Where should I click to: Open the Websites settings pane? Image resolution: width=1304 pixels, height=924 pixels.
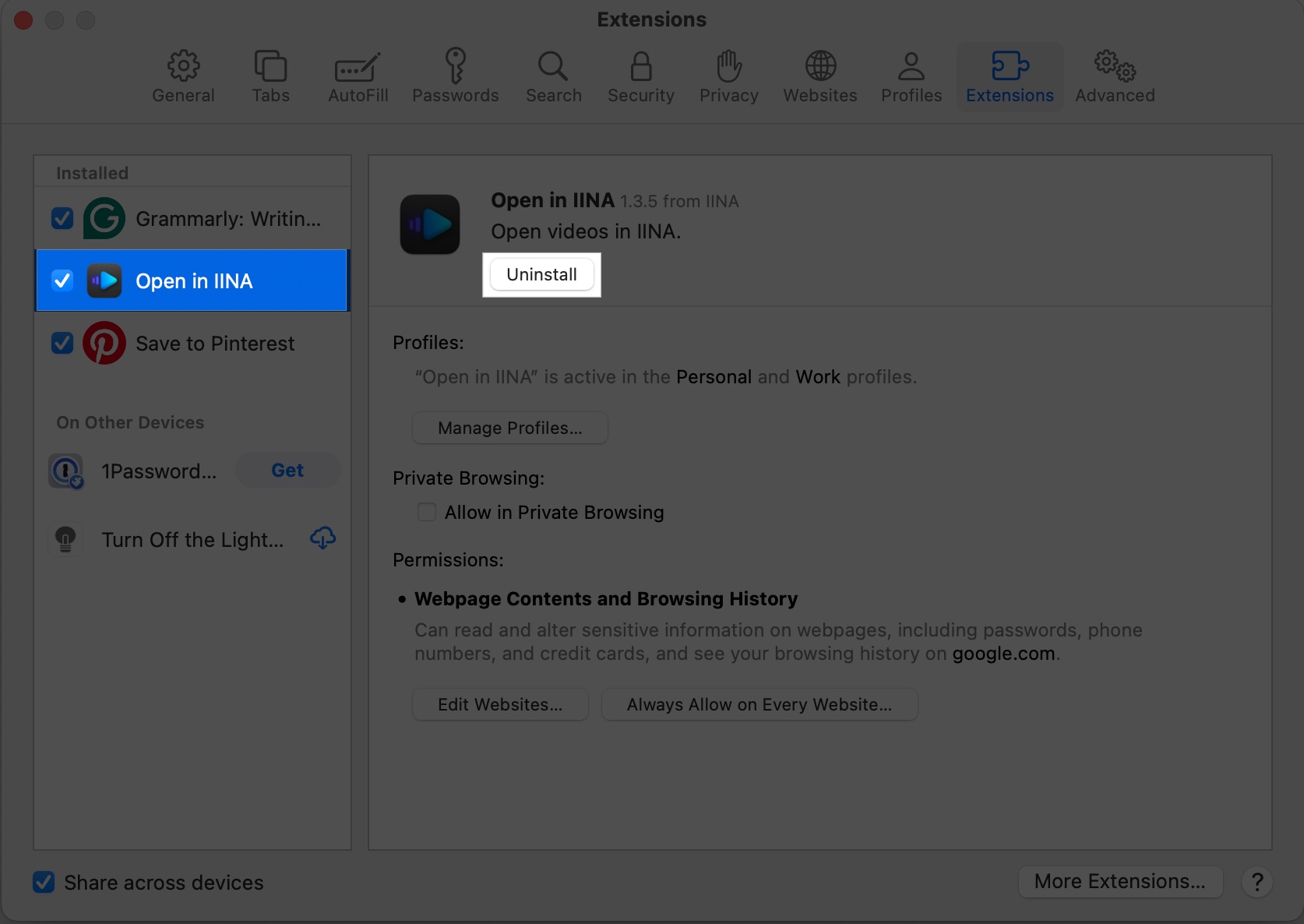(819, 76)
